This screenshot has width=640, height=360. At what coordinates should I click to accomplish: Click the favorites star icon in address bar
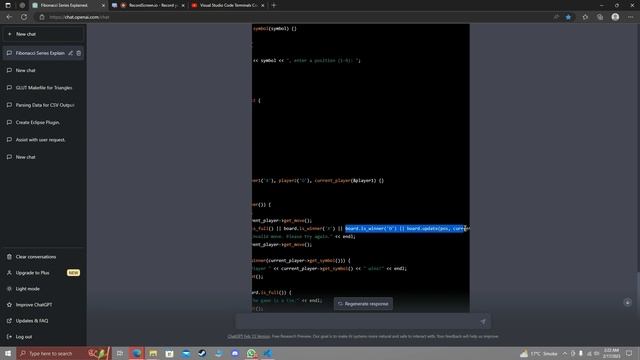[x=568, y=17]
